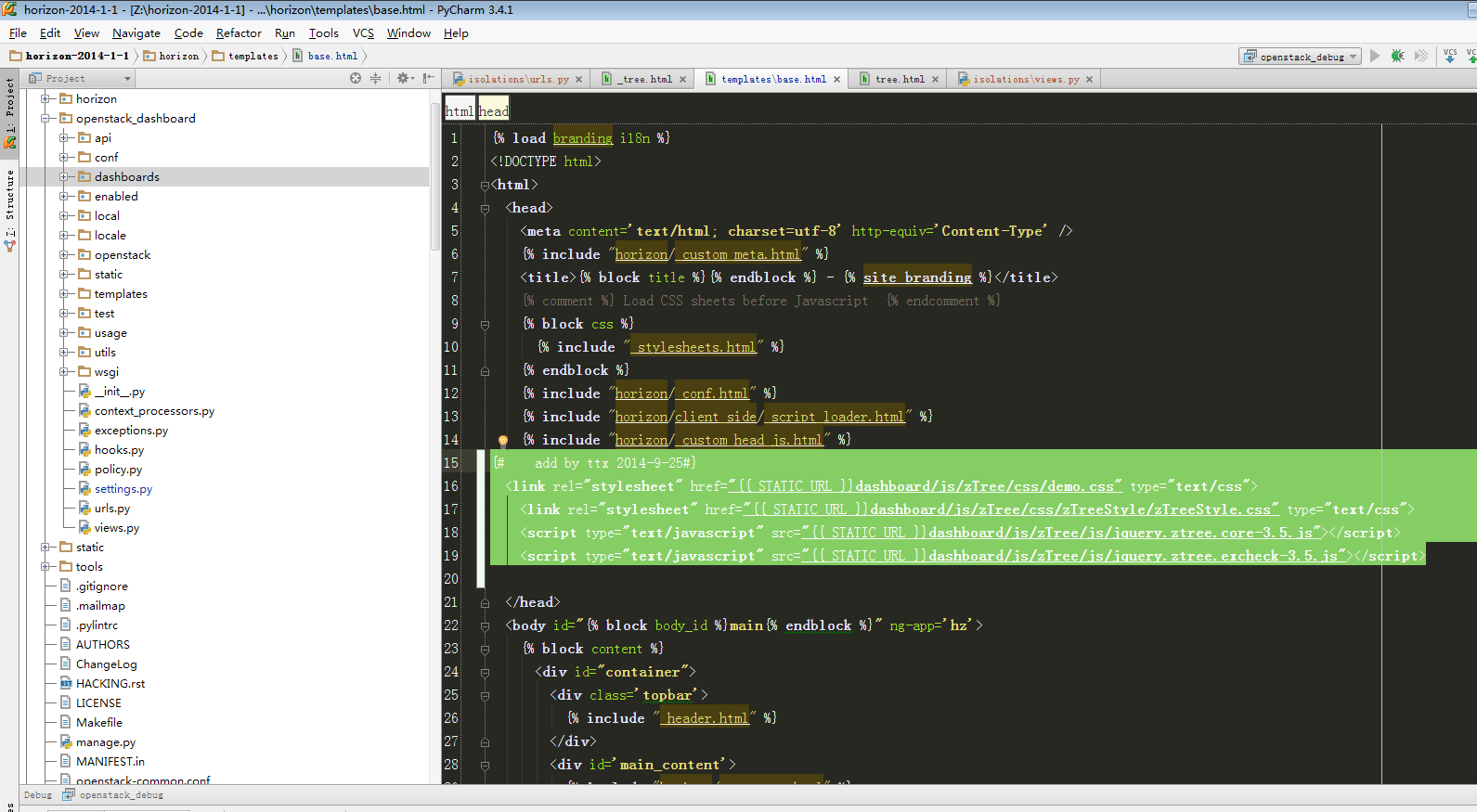Select urls.py in project tree

tap(111, 509)
